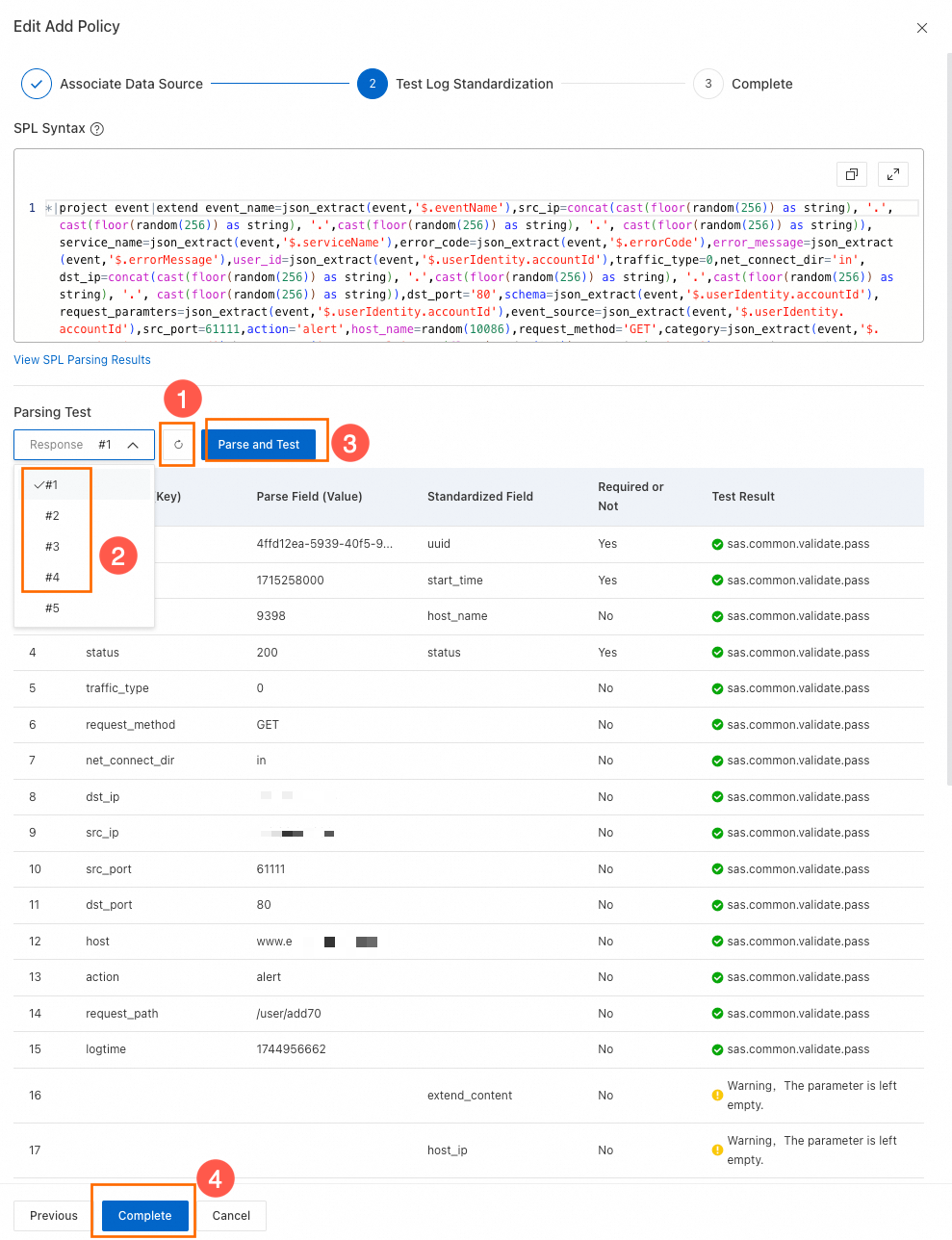Open View SPL Parsing Results link

(82, 360)
